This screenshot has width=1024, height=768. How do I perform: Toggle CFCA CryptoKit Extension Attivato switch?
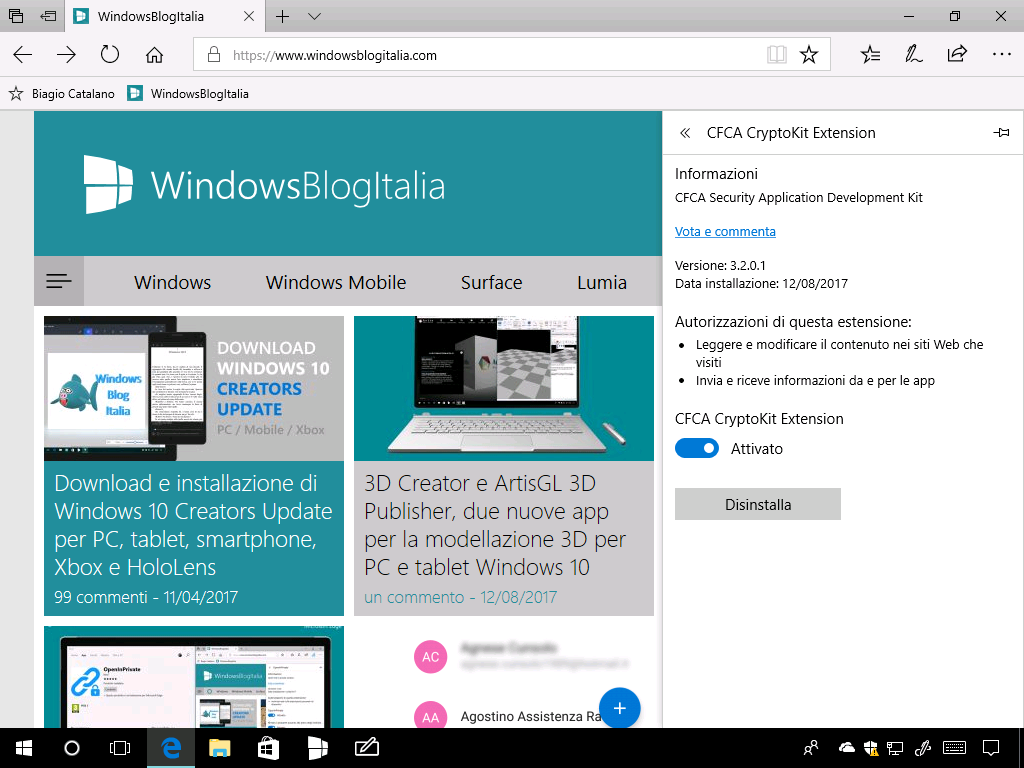click(x=697, y=448)
